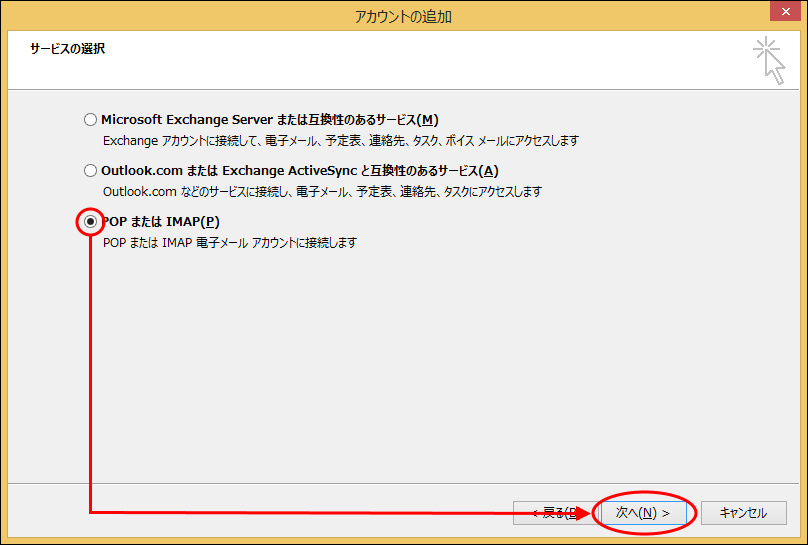Select Outlook.com or Exchange ActiveSync radio option
The width and height of the screenshot is (808, 545).
[90, 171]
